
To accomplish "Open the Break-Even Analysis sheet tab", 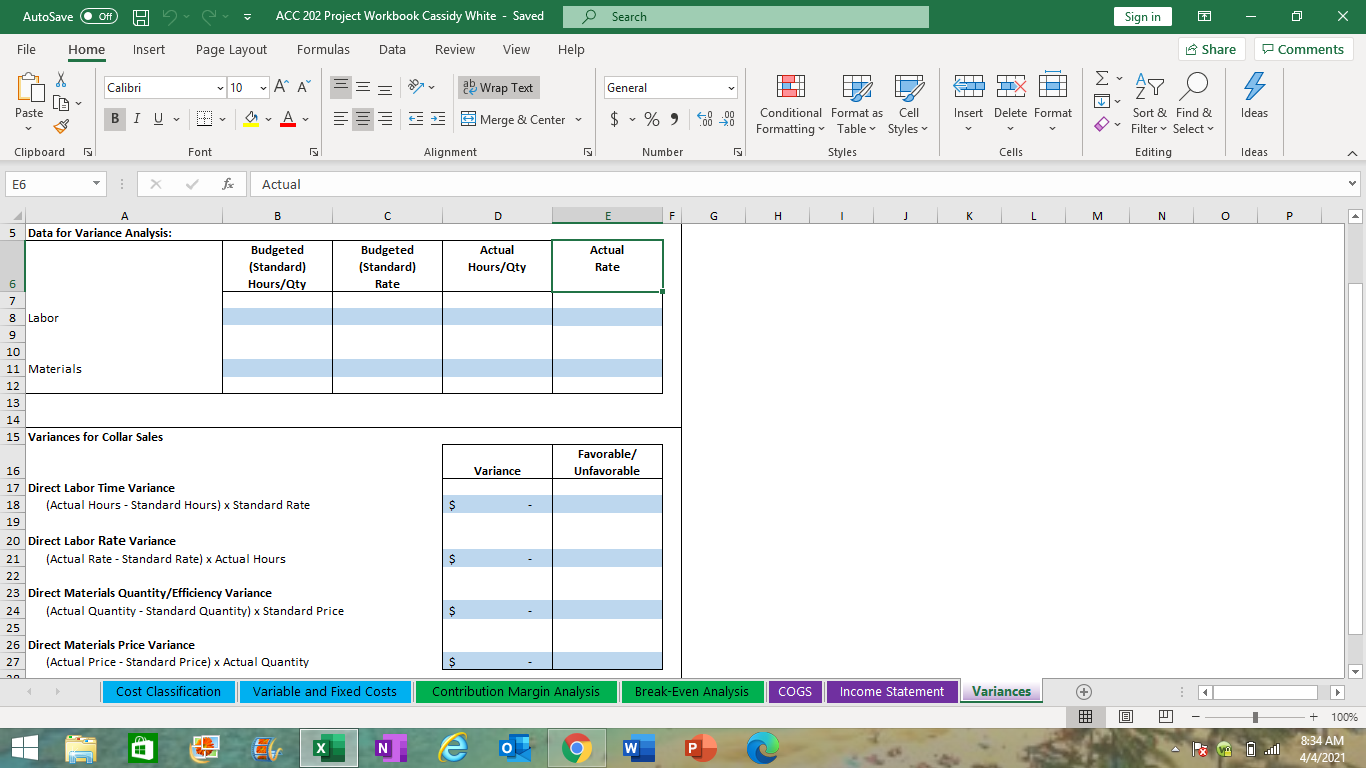I will pos(692,691).
